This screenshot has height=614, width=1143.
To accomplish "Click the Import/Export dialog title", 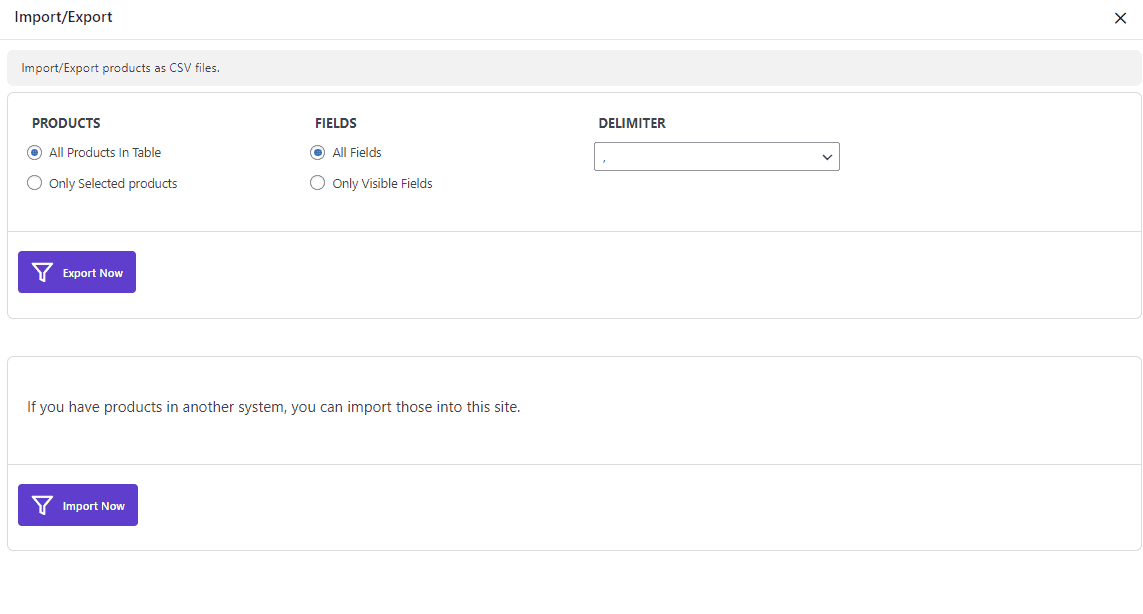I will tap(63, 17).
